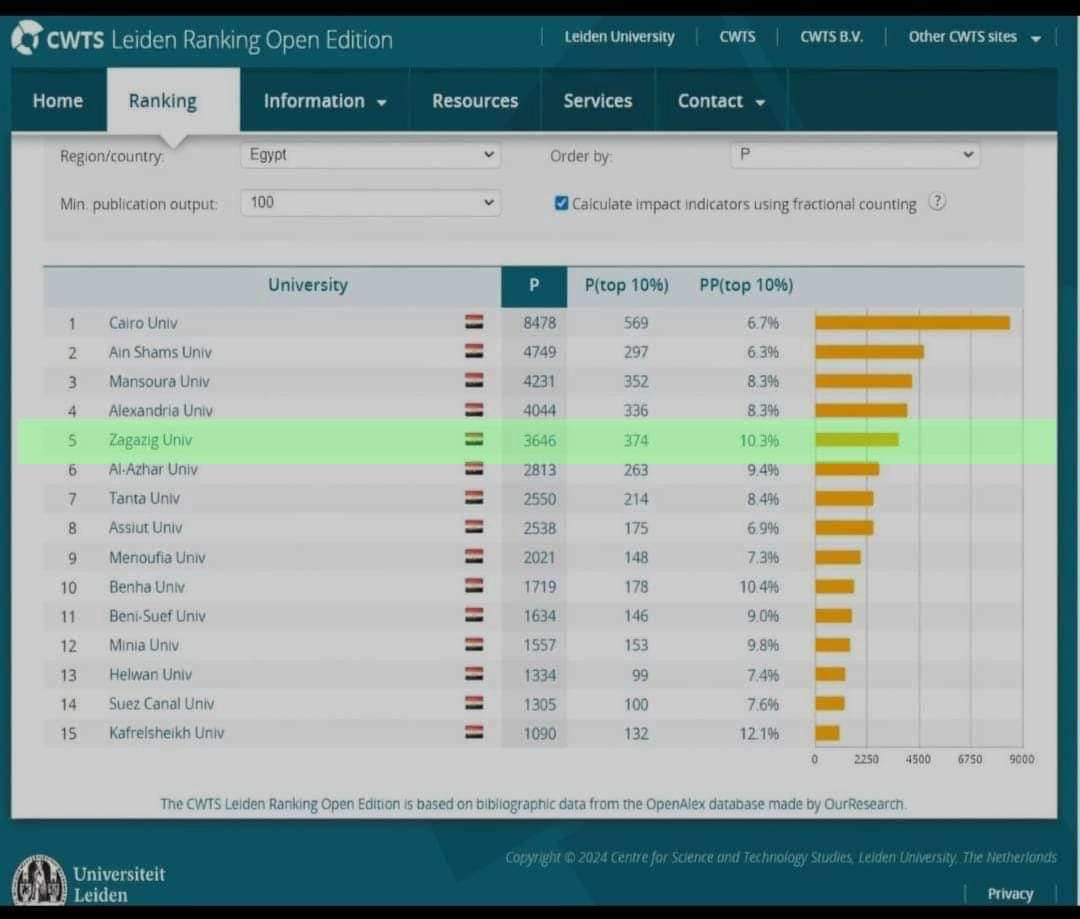
Task: Click the help question mark icon
Action: (x=937, y=202)
